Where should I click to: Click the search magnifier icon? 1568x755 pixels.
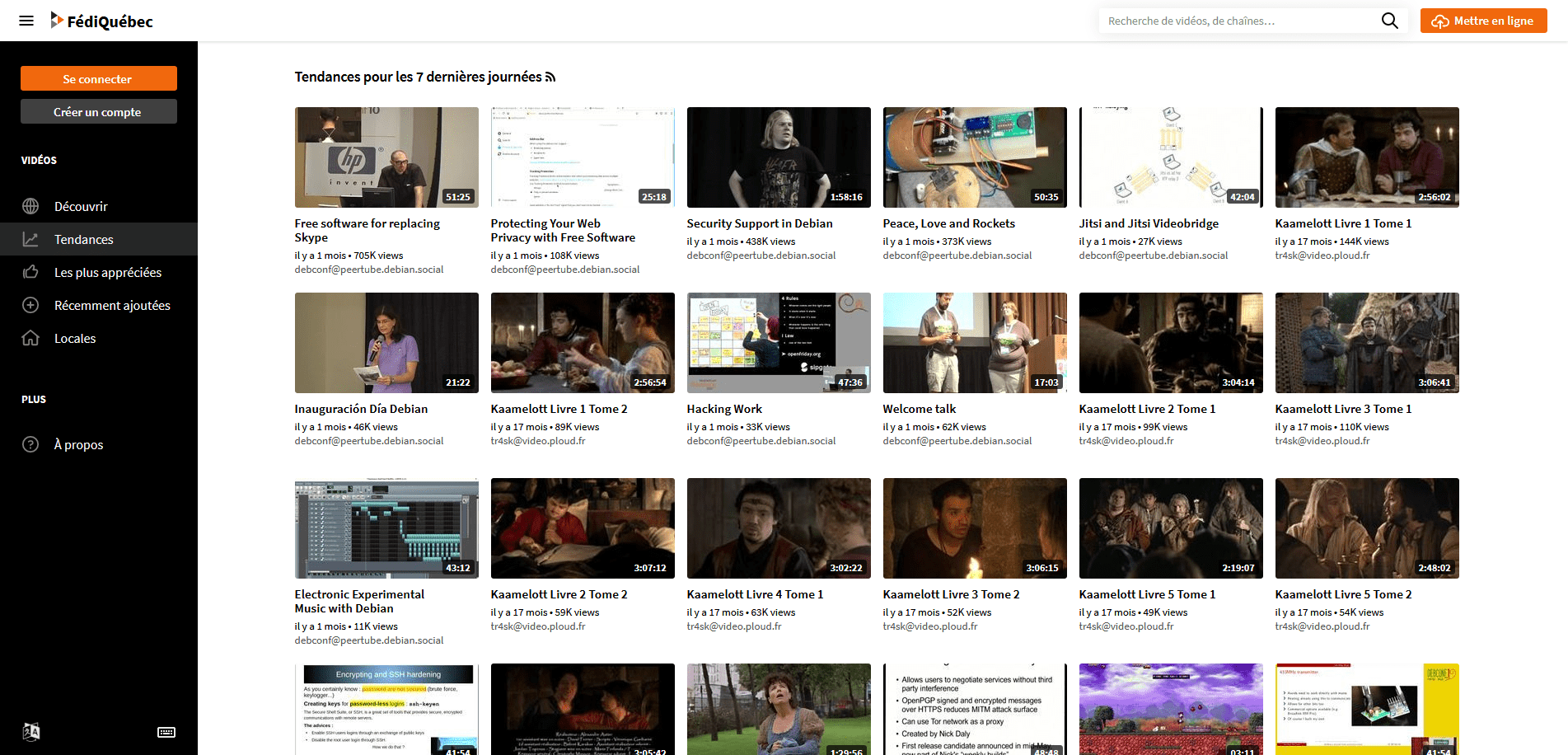tap(1389, 21)
